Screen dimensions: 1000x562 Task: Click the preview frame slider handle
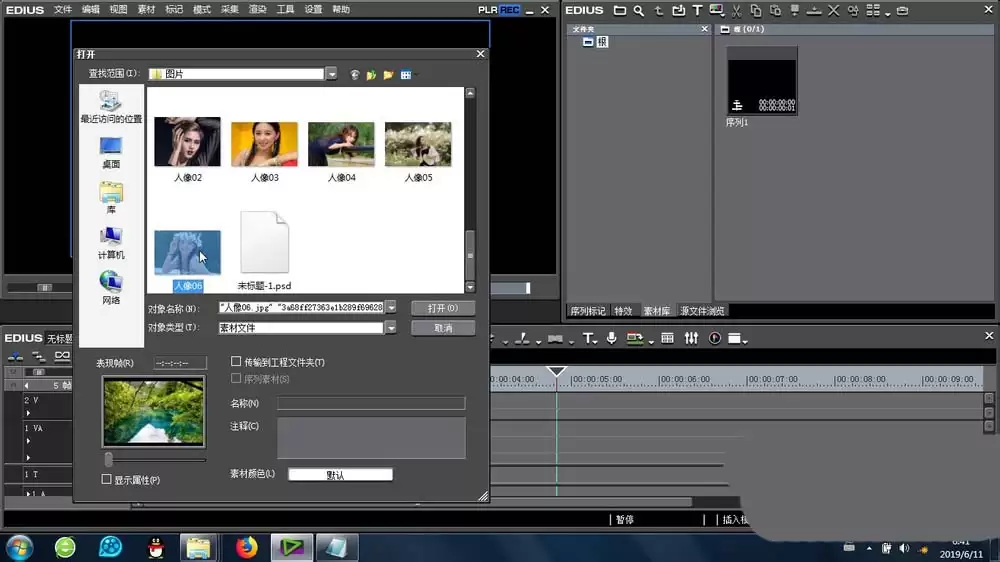coord(108,459)
